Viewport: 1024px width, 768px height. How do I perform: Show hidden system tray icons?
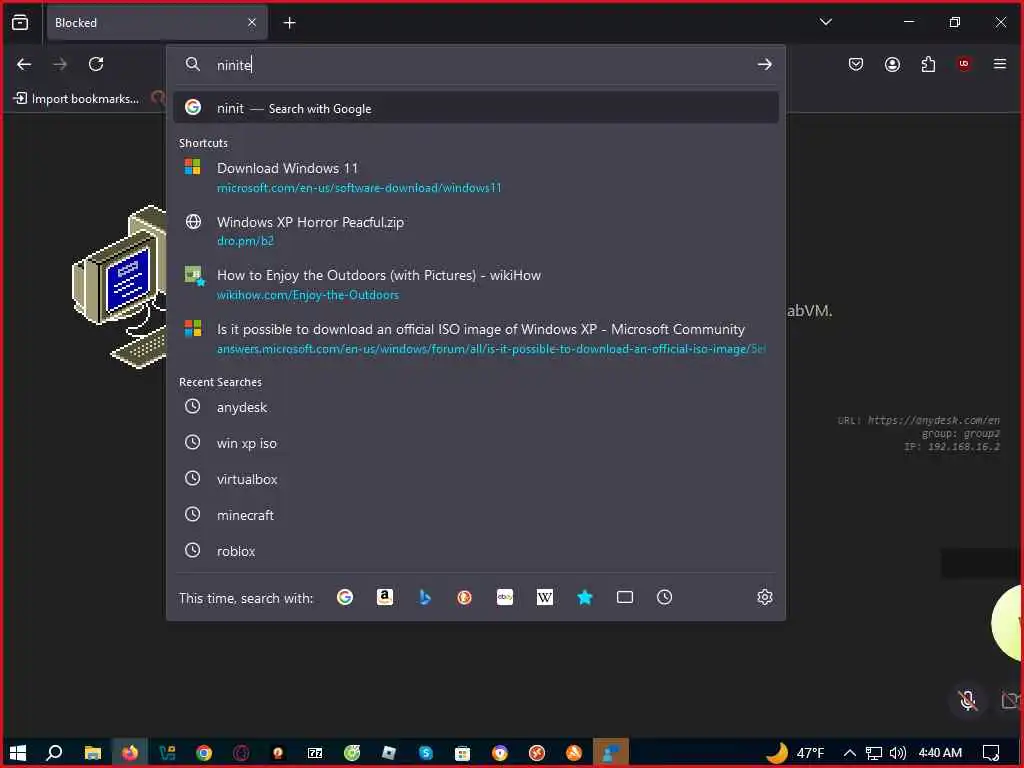[x=849, y=753]
